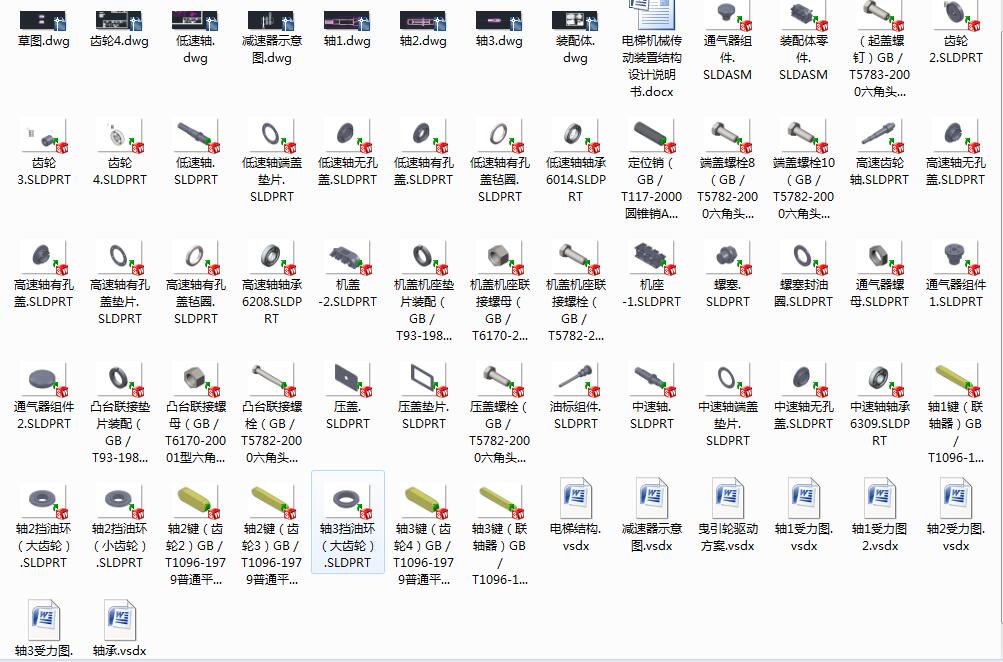Select the 装配体.dwg file
Screen dimensions: 1003x662
[x=574, y=25]
